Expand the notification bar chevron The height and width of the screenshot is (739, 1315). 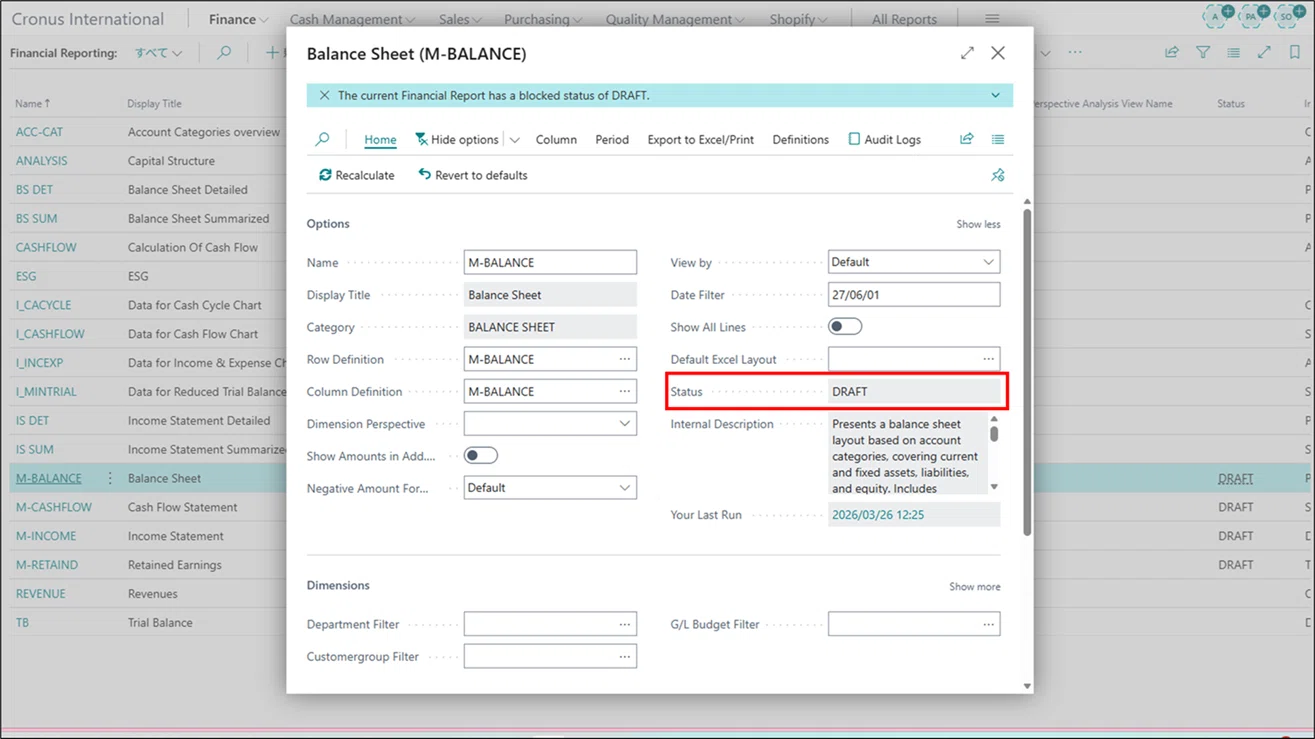tap(995, 95)
